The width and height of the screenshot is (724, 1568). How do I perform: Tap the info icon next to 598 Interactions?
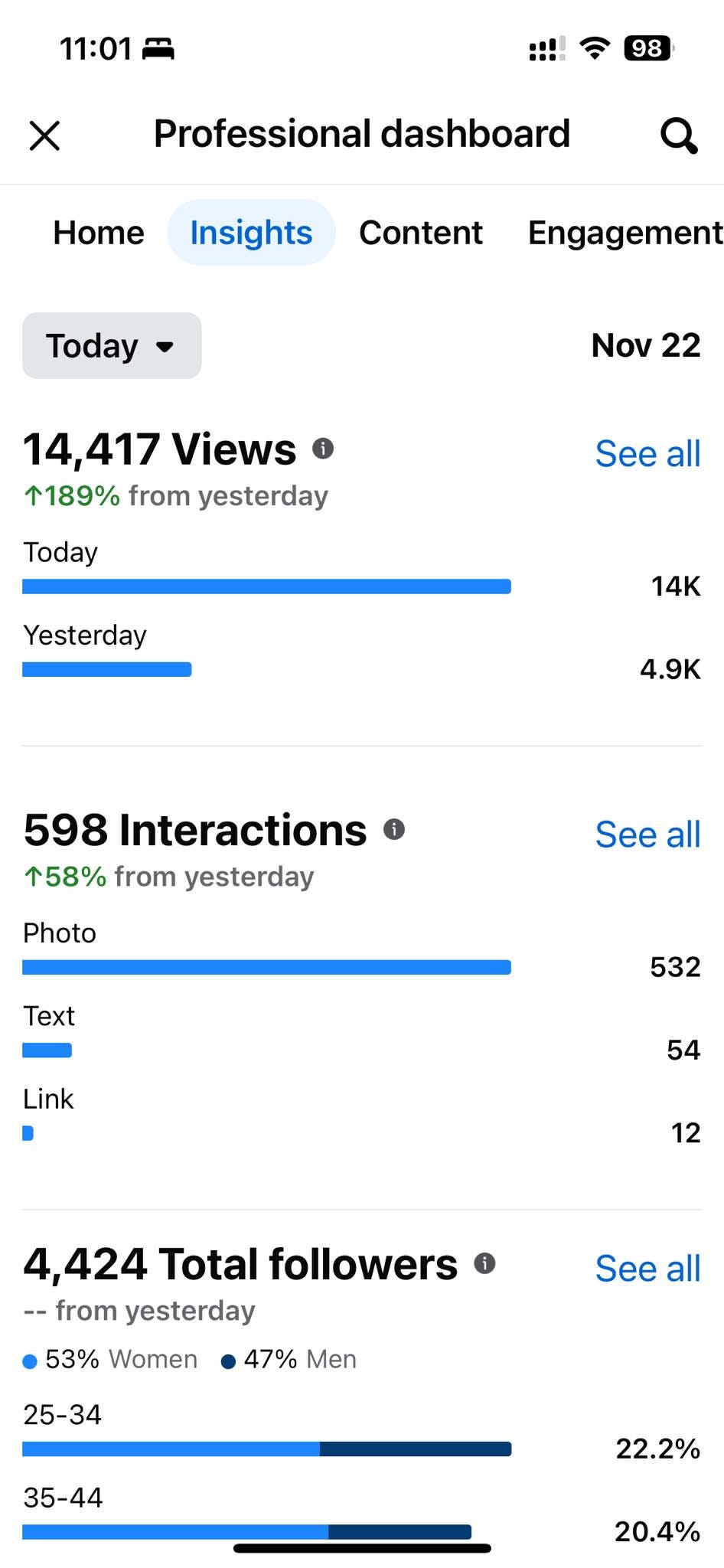393,829
